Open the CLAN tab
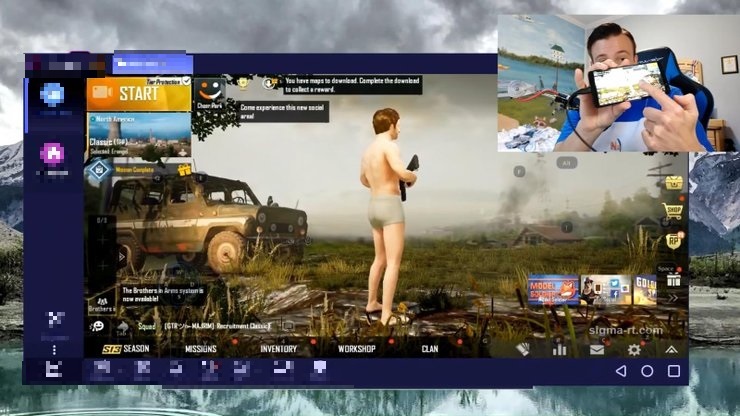This screenshot has width=740, height=416. (429, 349)
